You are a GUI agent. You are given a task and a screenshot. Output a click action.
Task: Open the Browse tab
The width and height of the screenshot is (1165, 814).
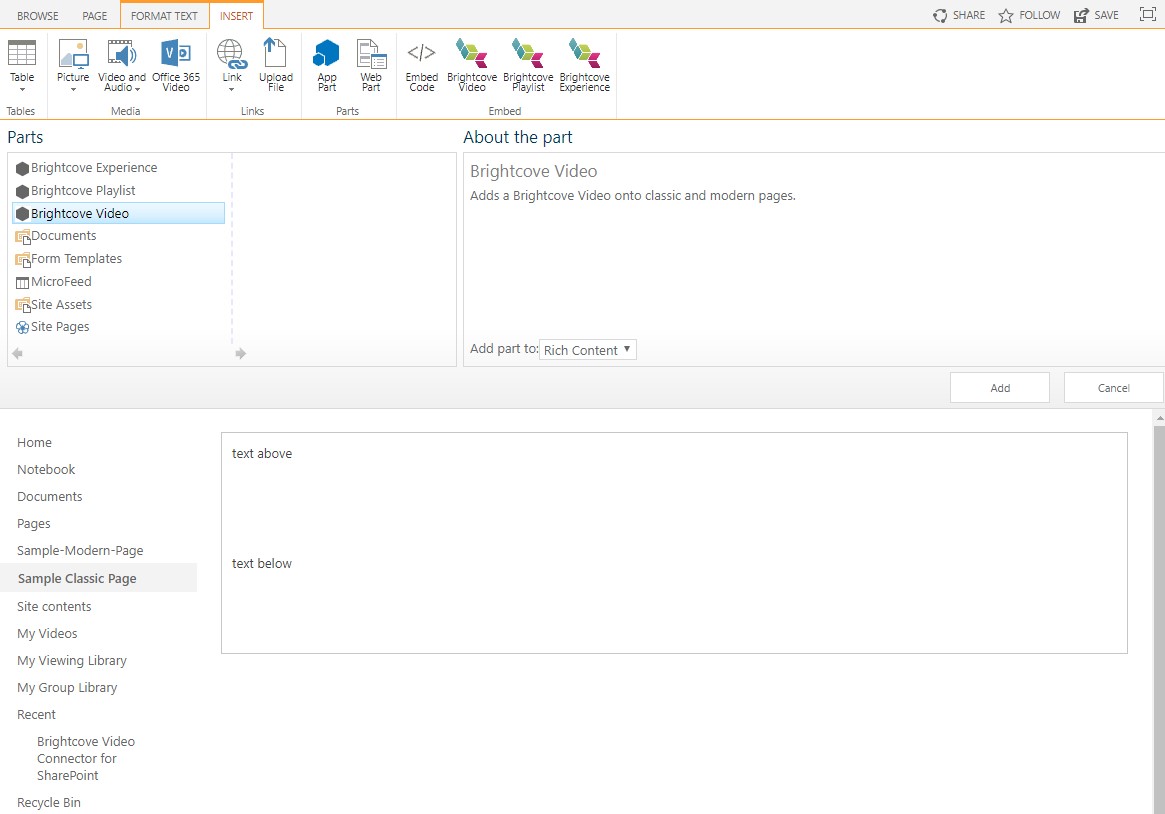pyautogui.click(x=38, y=15)
